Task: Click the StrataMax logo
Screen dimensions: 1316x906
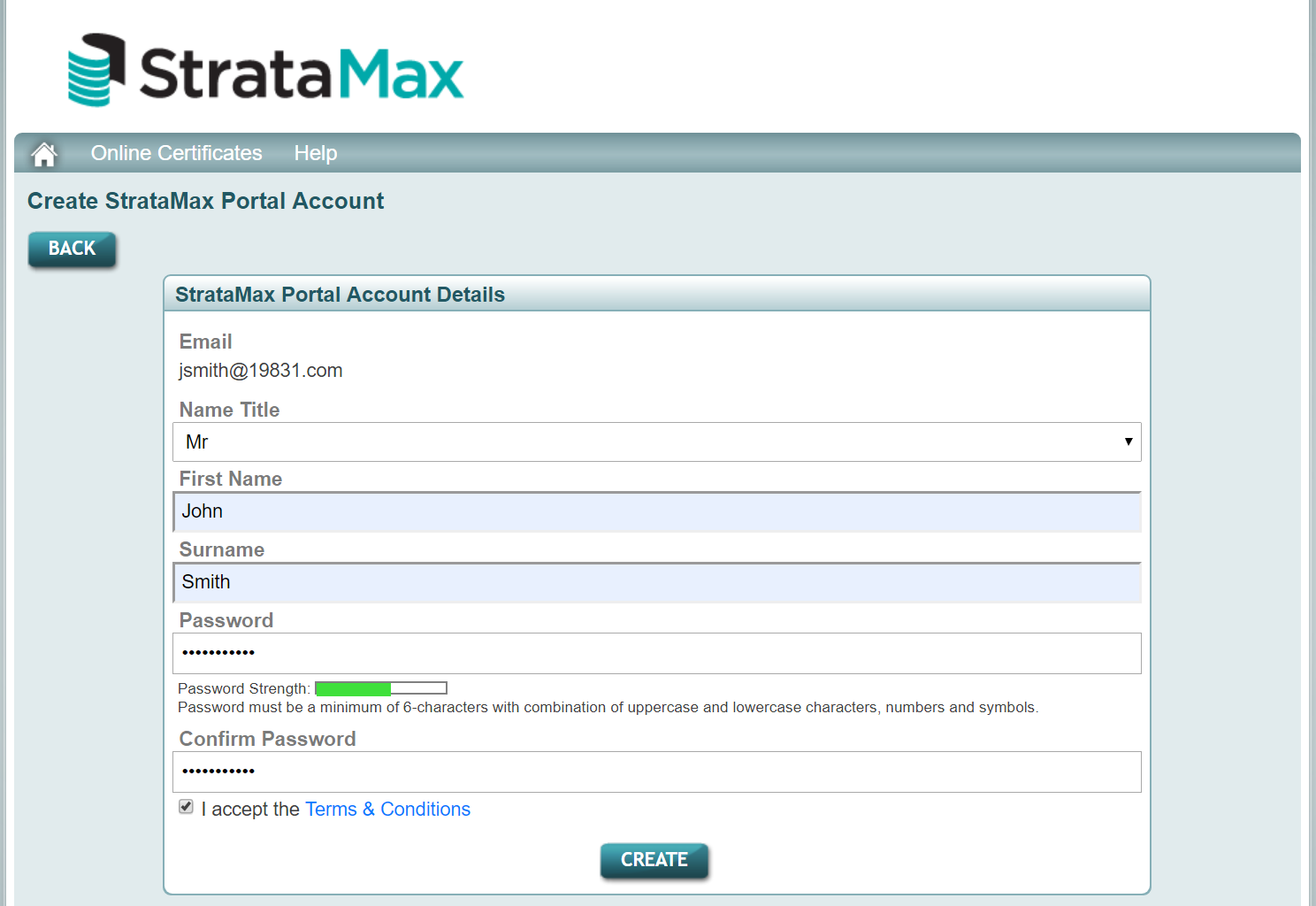Action: [265, 70]
